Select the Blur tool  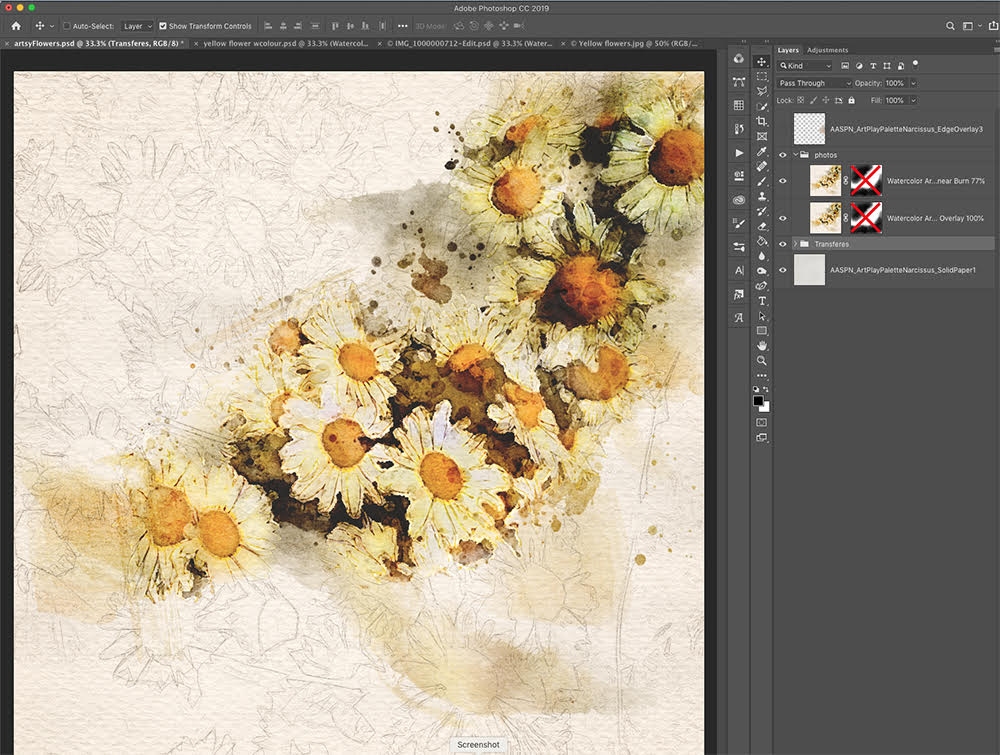(x=761, y=256)
